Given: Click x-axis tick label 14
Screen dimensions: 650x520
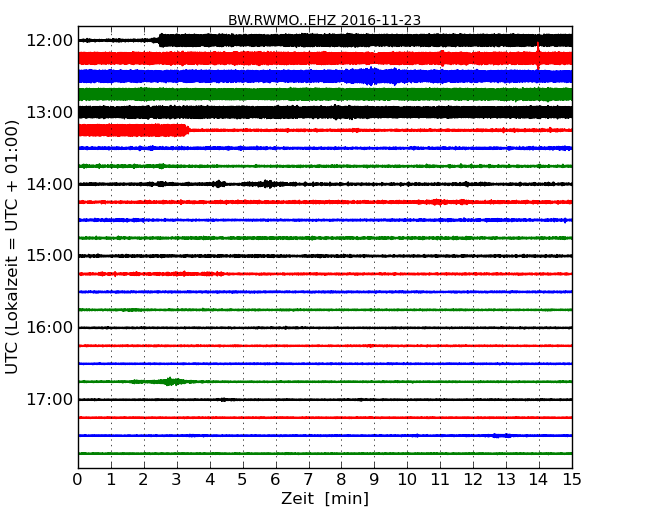Looking at the screenshot, I should [538, 479].
